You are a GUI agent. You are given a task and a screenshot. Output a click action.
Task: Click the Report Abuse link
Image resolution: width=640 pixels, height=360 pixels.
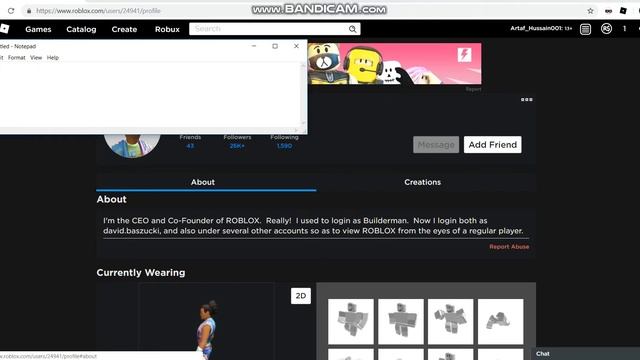[x=509, y=247]
